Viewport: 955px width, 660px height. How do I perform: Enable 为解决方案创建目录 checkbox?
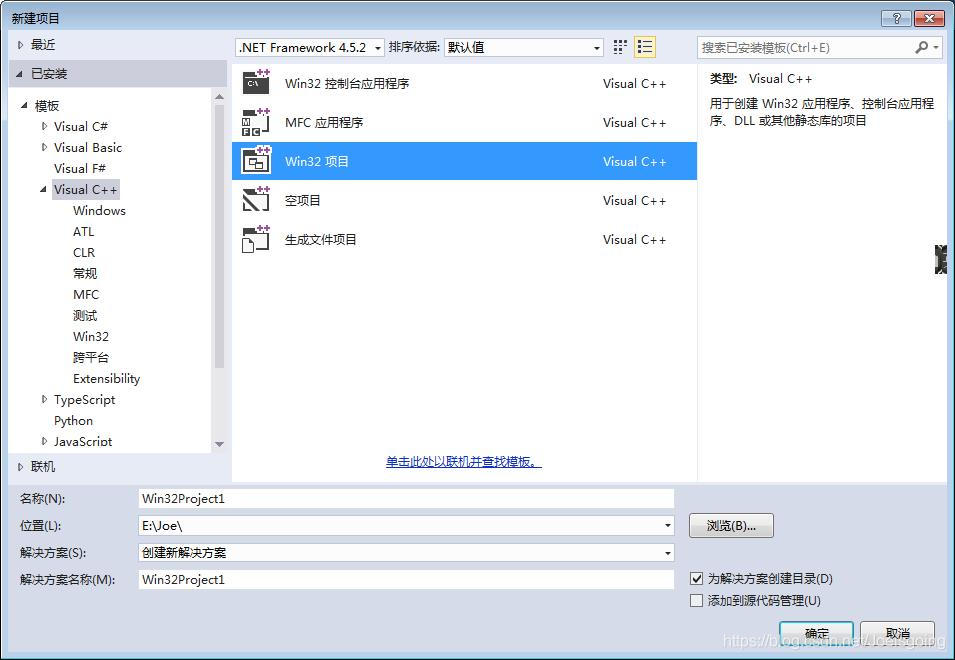point(697,578)
